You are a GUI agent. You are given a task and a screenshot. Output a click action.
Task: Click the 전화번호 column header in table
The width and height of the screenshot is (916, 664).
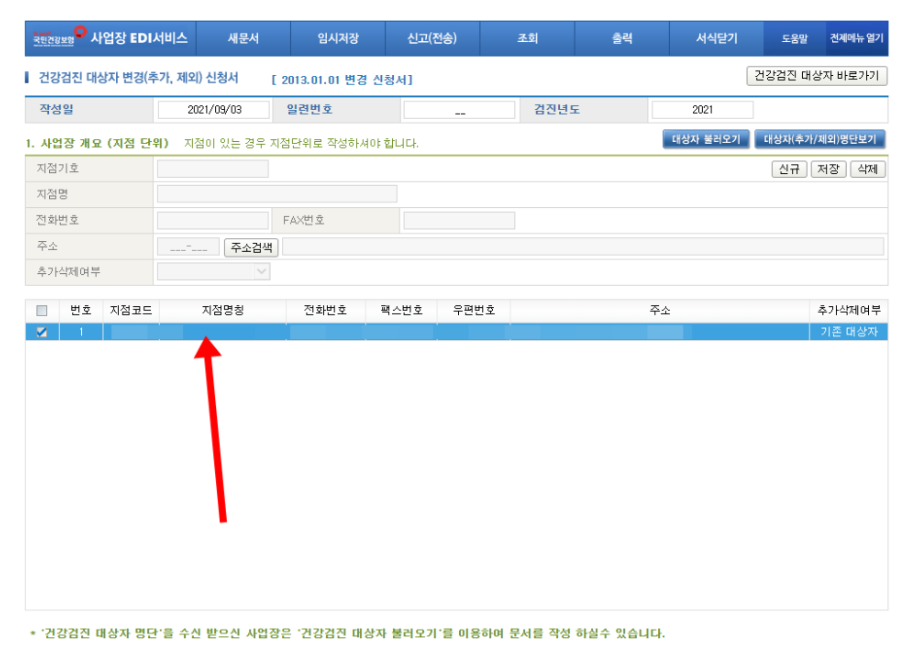[x=325, y=311]
